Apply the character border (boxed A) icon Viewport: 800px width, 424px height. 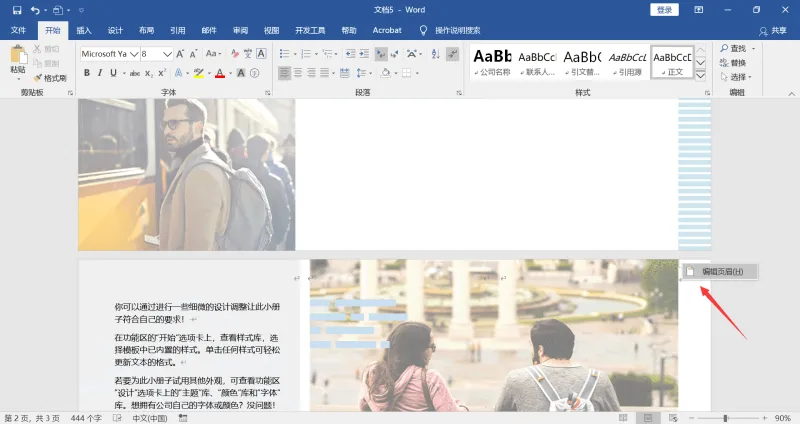tap(261, 54)
